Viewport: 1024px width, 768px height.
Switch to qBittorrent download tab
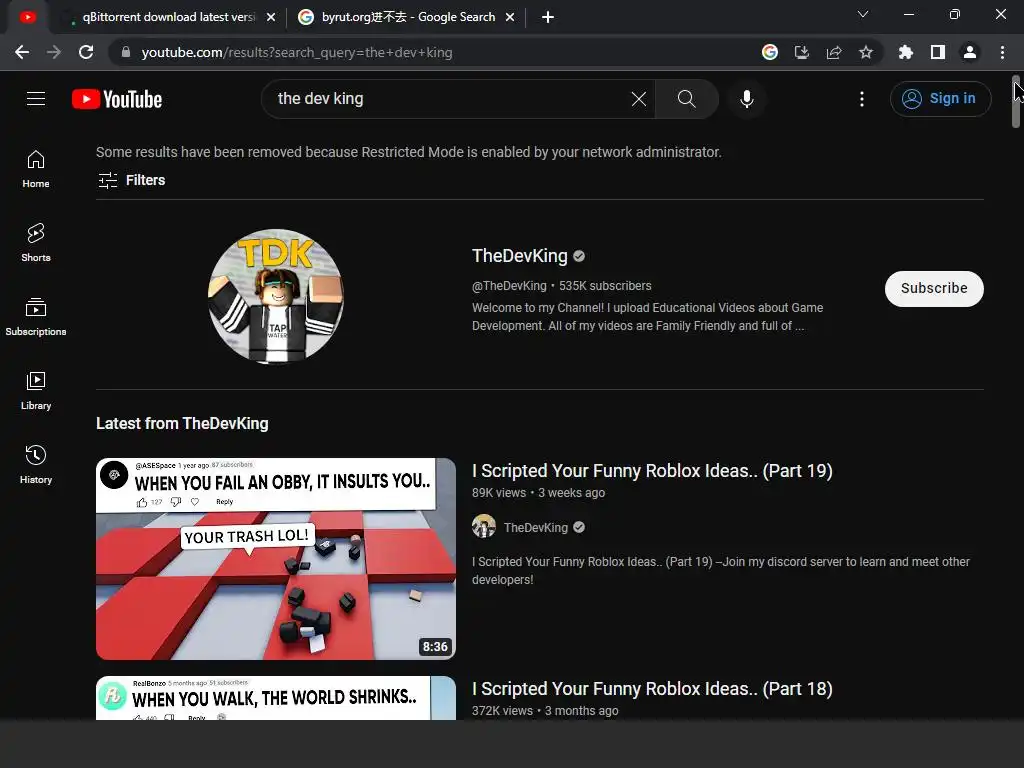(168, 17)
